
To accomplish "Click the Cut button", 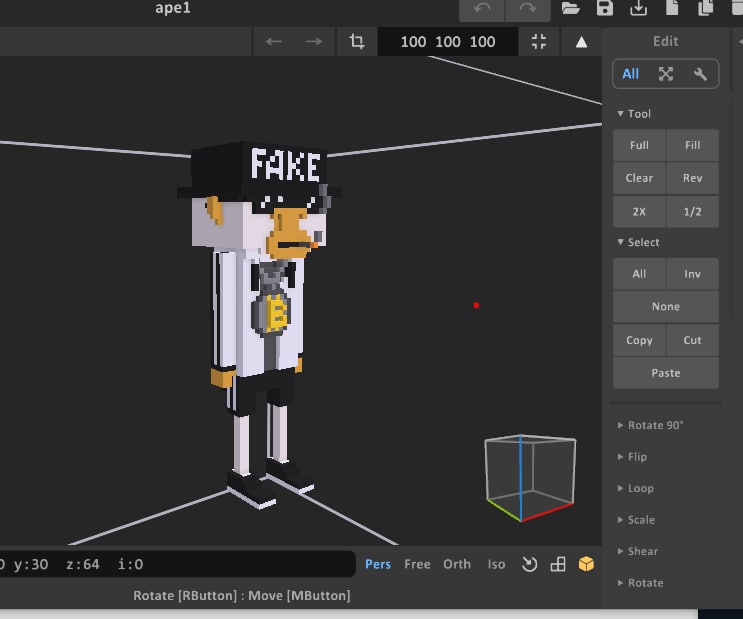I will (692, 340).
